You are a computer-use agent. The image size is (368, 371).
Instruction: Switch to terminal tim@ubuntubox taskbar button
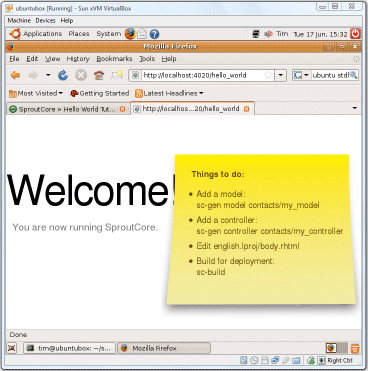[69, 348]
